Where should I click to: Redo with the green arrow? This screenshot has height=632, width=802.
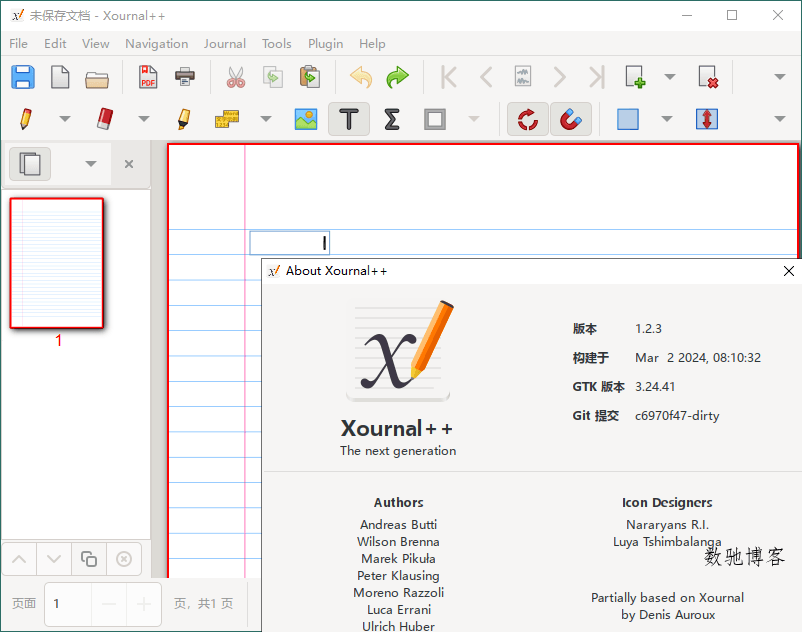tap(397, 77)
